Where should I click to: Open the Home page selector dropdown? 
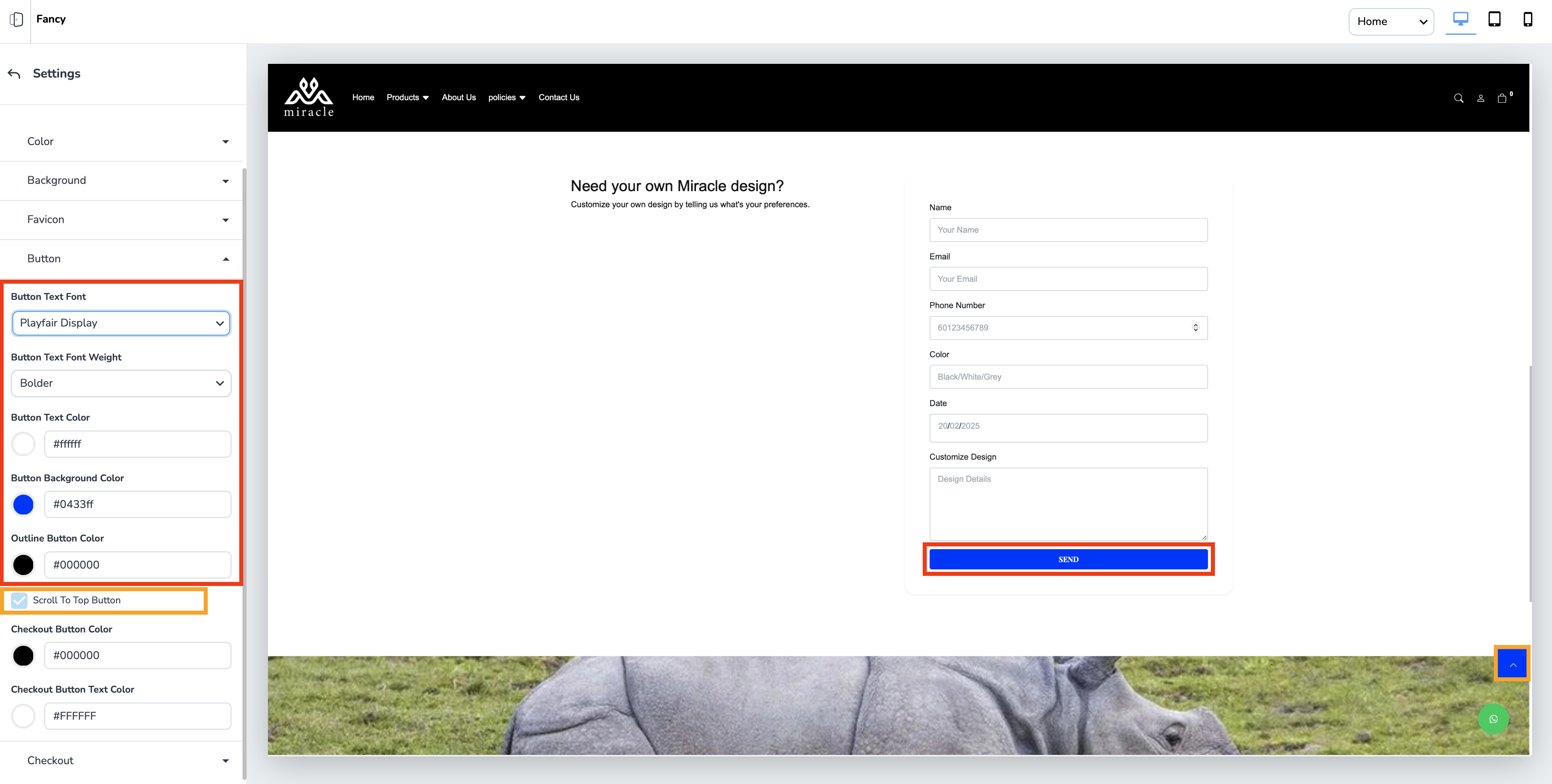coord(1390,22)
